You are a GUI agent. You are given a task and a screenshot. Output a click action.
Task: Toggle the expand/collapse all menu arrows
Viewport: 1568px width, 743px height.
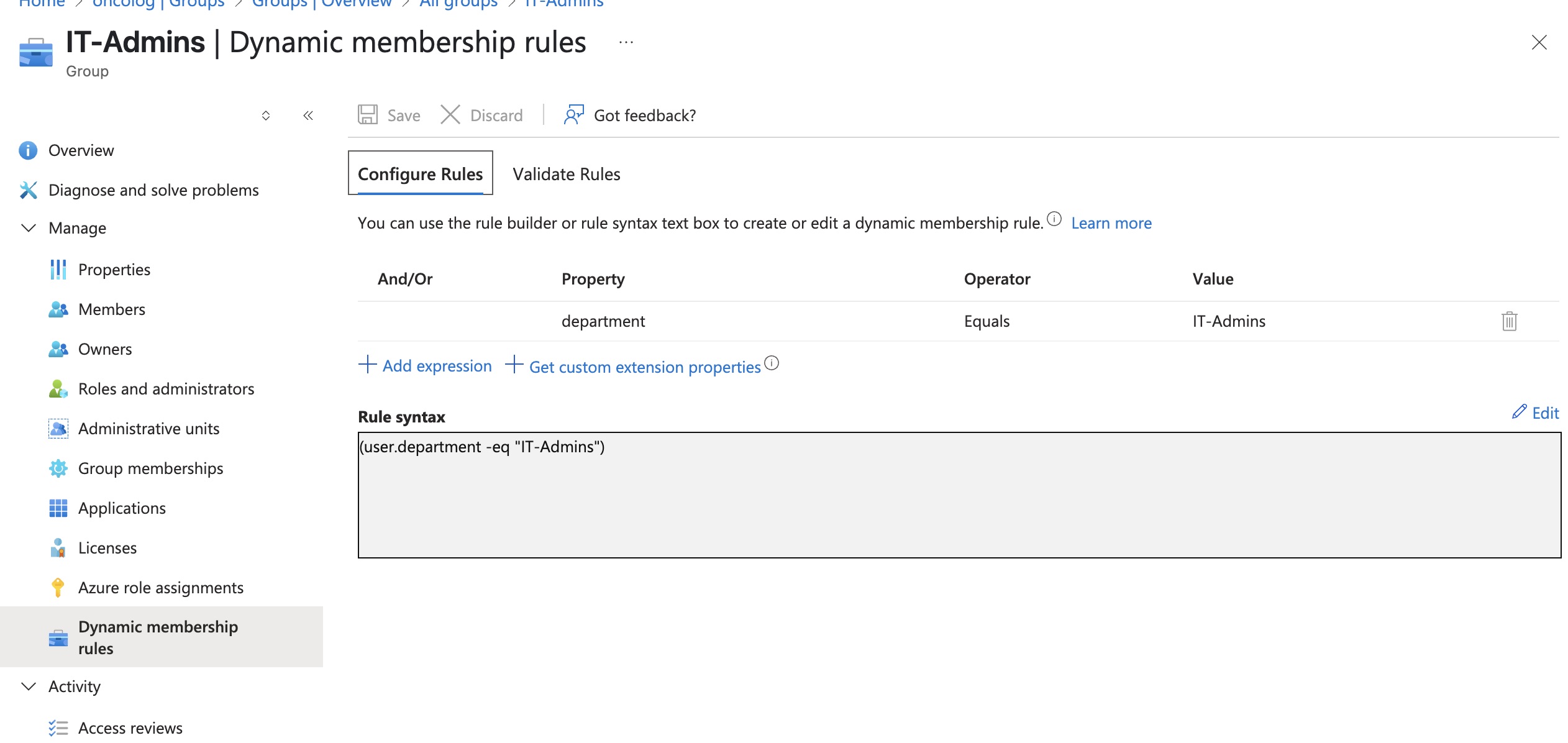point(266,116)
